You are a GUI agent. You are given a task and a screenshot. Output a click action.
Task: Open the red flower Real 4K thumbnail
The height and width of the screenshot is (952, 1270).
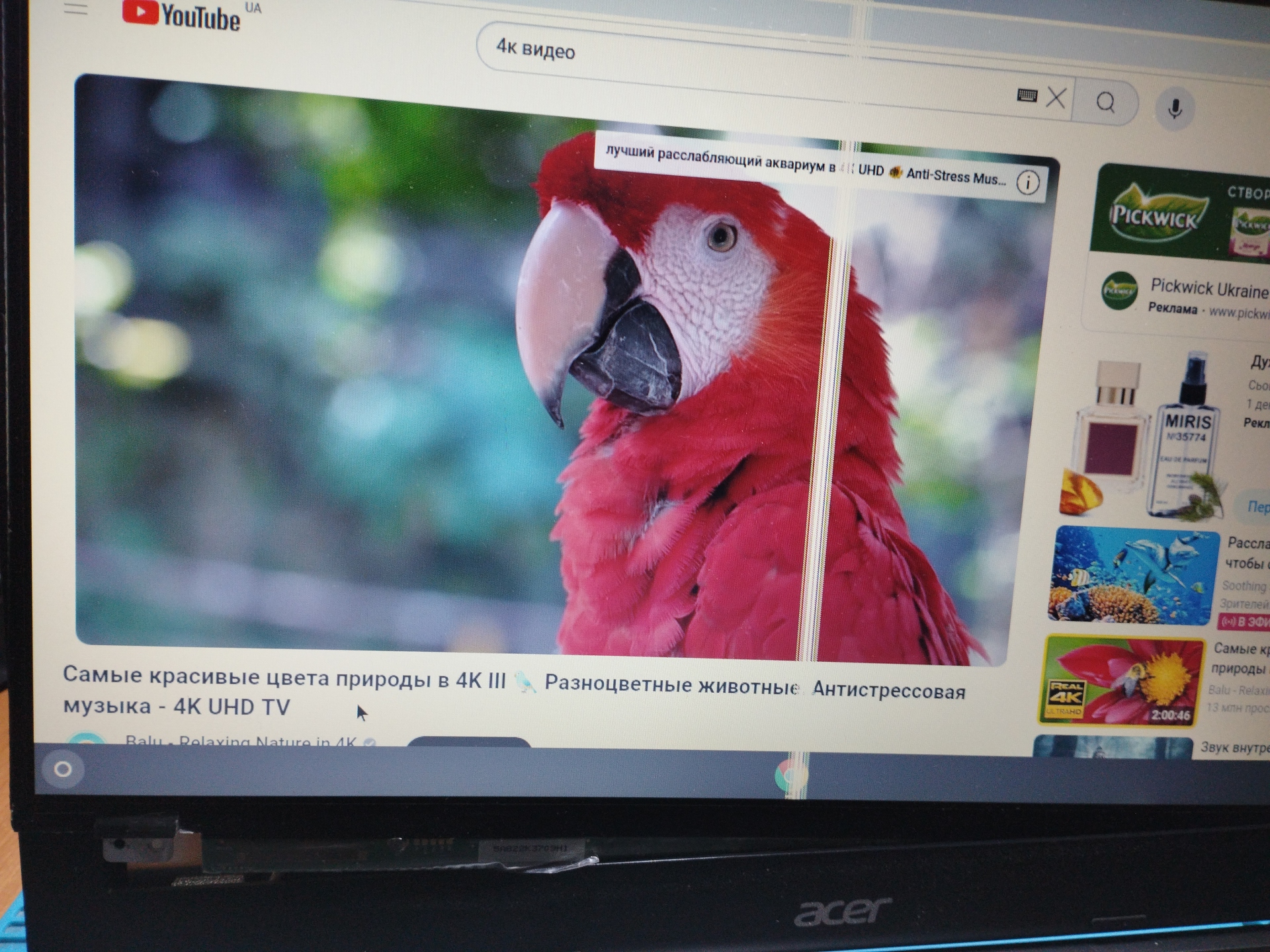pos(1122,681)
